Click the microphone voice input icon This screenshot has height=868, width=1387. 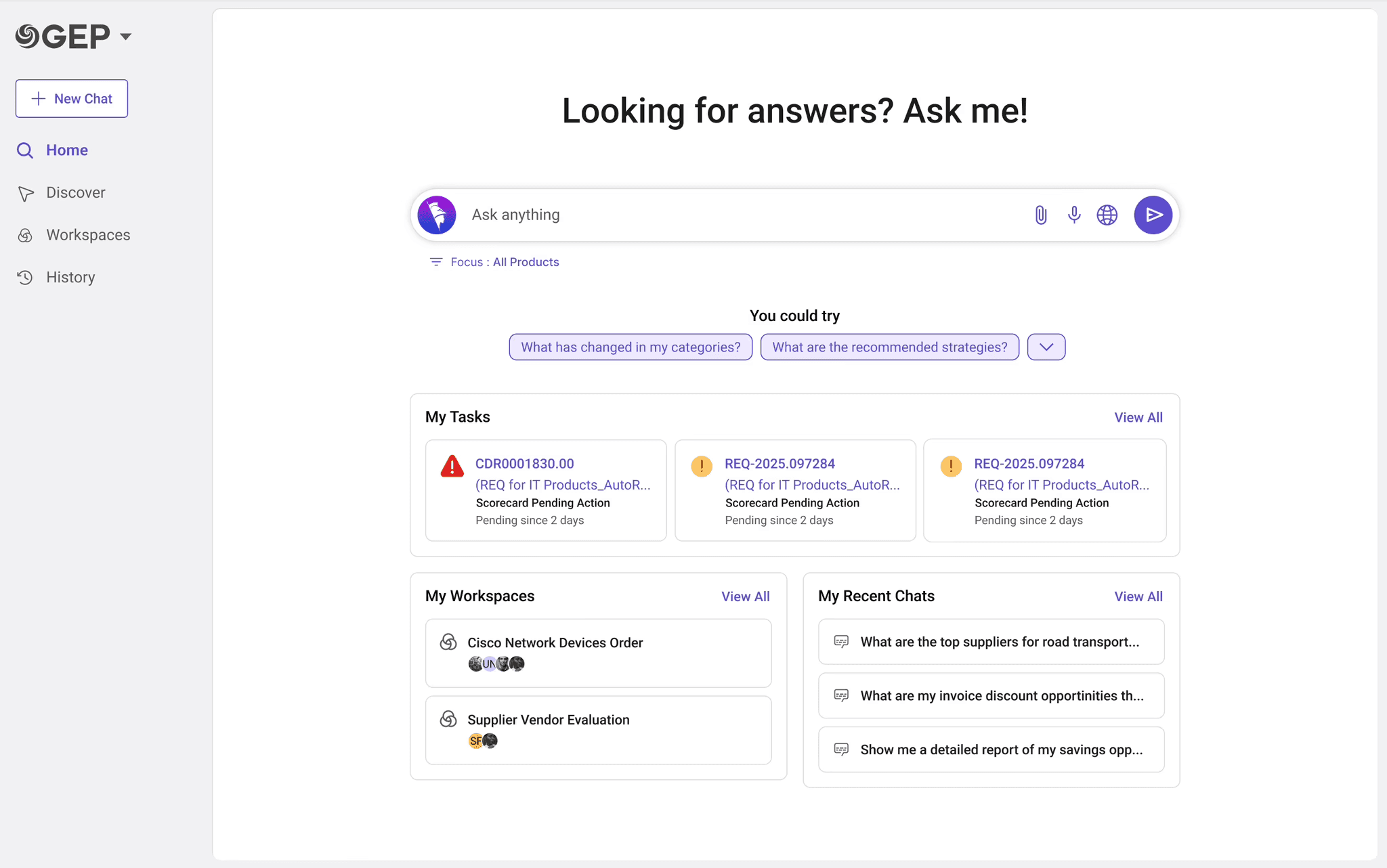[1074, 215]
